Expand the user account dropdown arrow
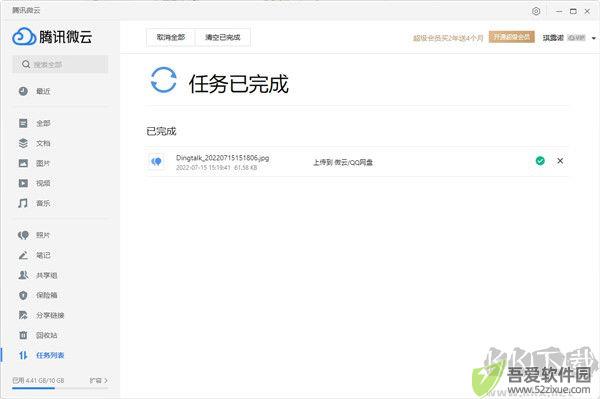Image resolution: width=600 pixels, height=399 pixels. 593,38
